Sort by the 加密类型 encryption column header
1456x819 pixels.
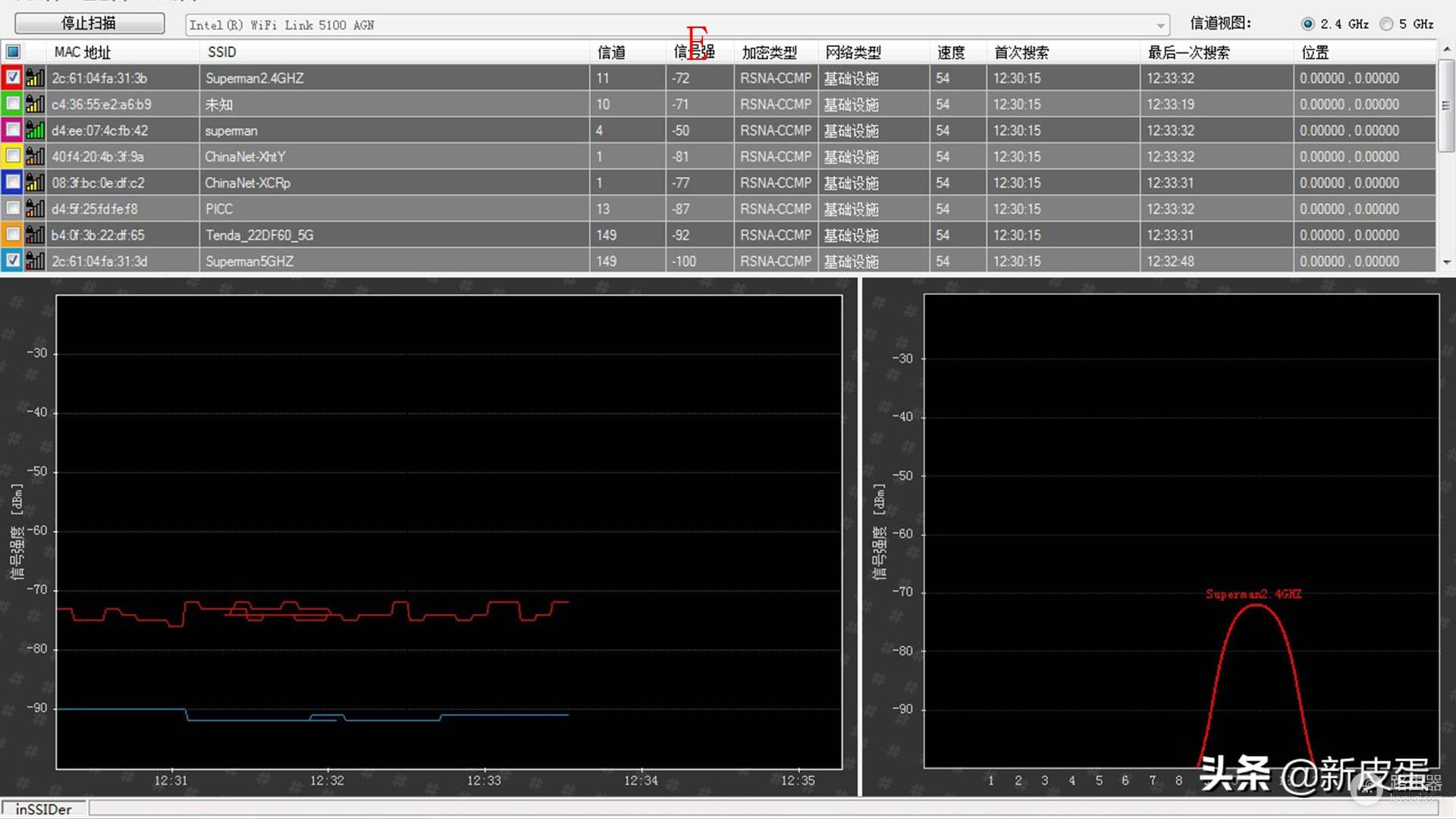coord(776,52)
